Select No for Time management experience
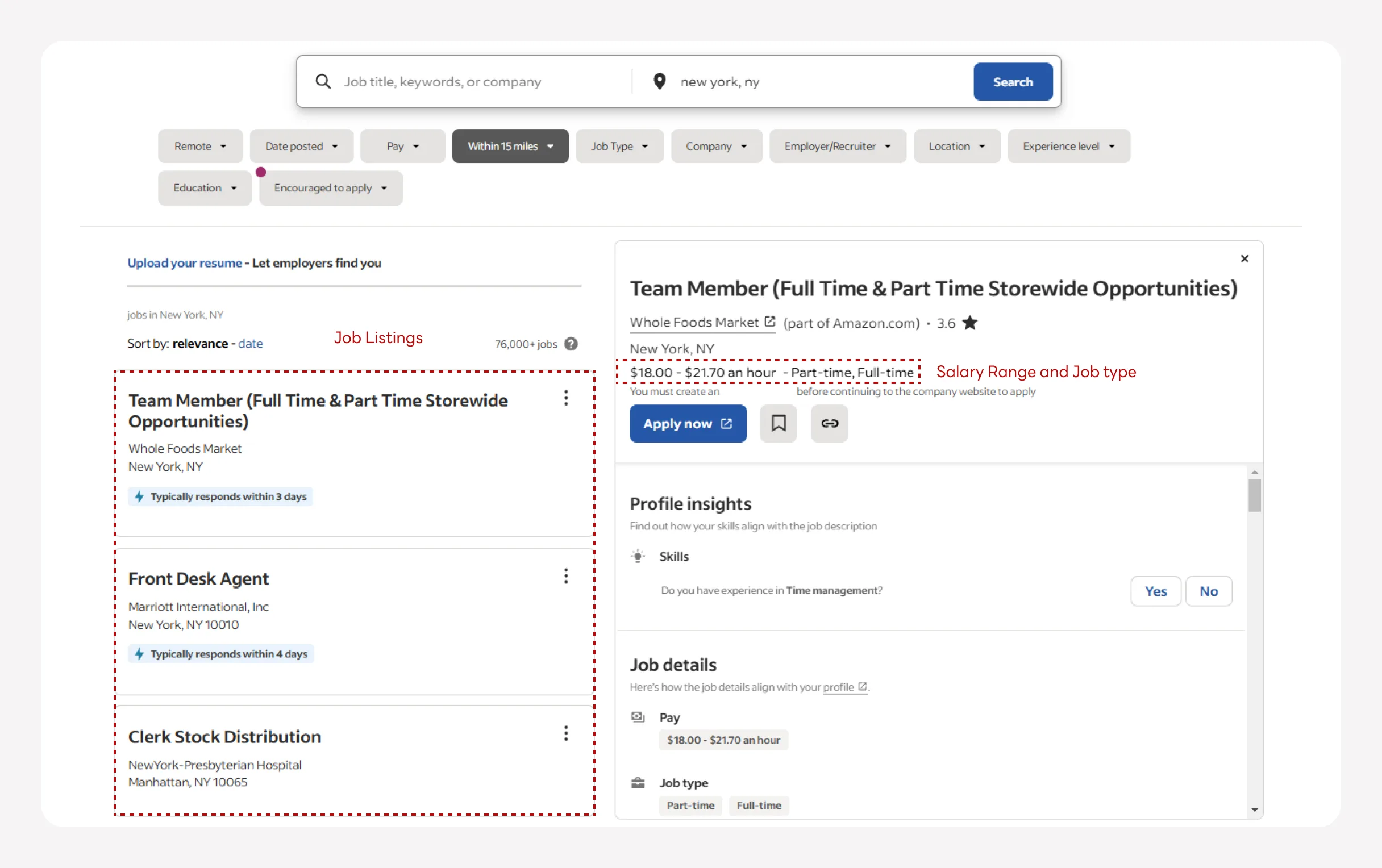The image size is (1382, 868). tap(1209, 591)
